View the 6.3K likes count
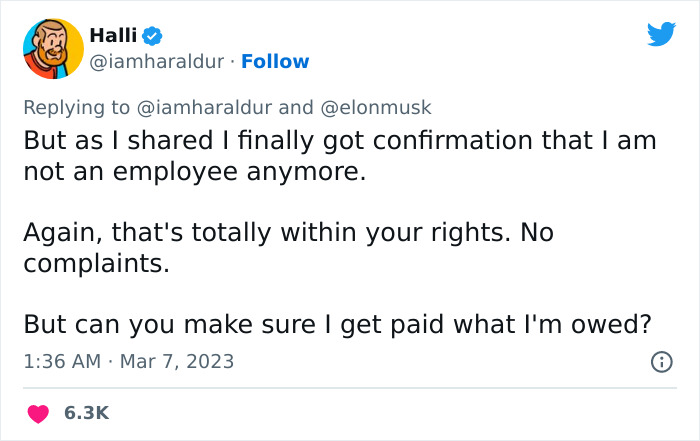Image resolution: width=700 pixels, height=441 pixels. point(87,412)
